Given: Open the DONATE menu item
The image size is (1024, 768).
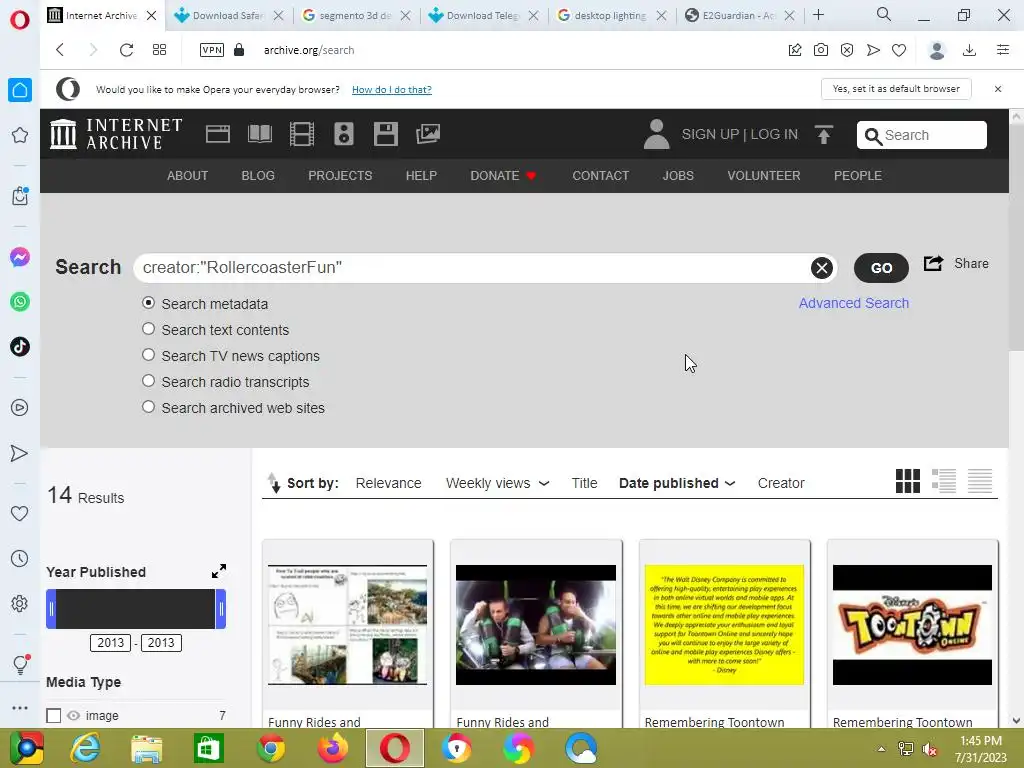Looking at the screenshot, I should tap(503, 176).
